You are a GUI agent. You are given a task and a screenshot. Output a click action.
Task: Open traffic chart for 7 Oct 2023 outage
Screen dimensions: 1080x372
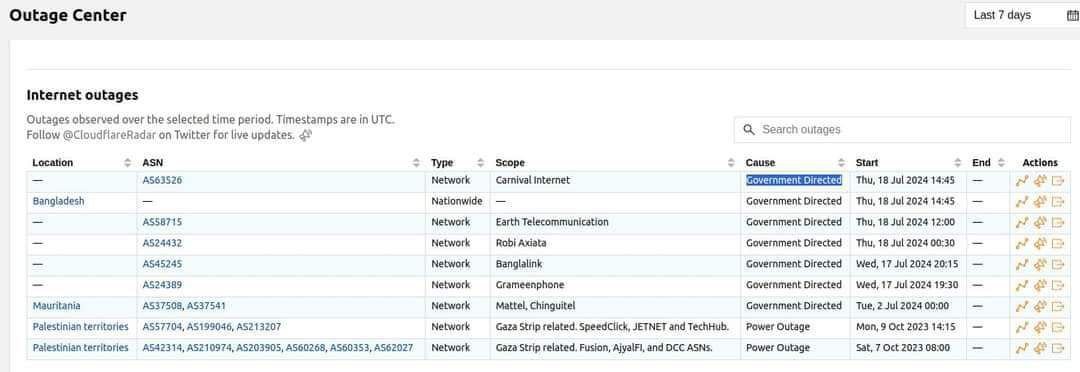1021,348
